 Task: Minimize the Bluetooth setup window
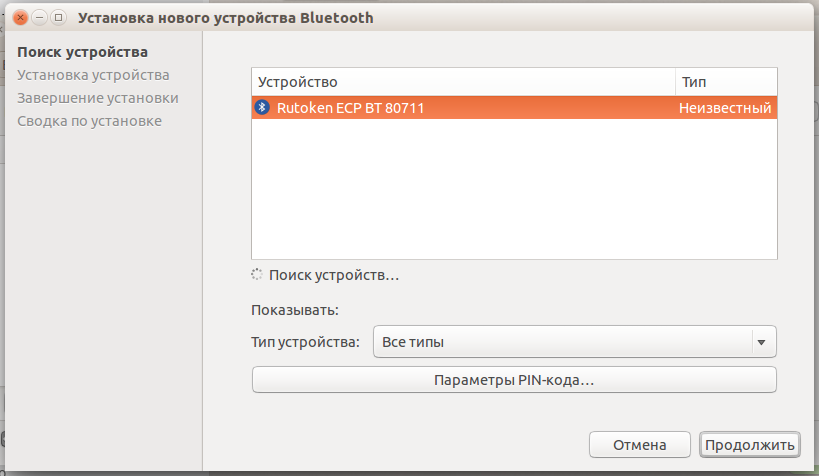click(39, 18)
